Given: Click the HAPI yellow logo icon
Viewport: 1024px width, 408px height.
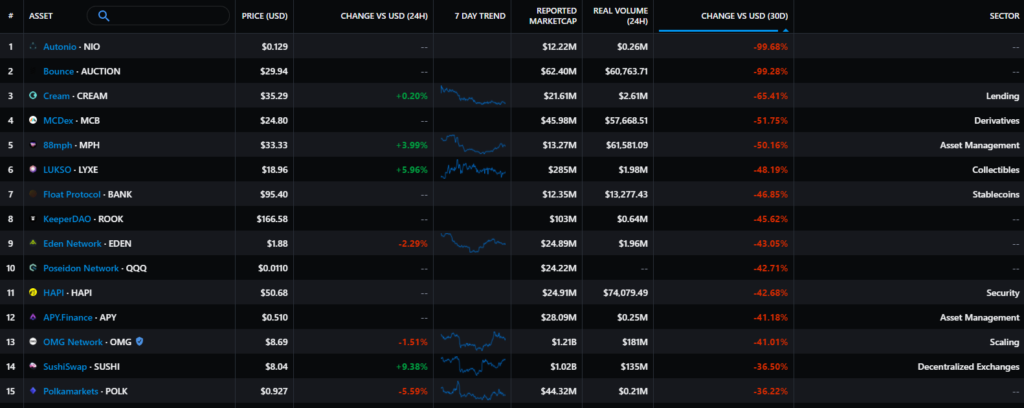Looking at the screenshot, I should click(x=33, y=293).
